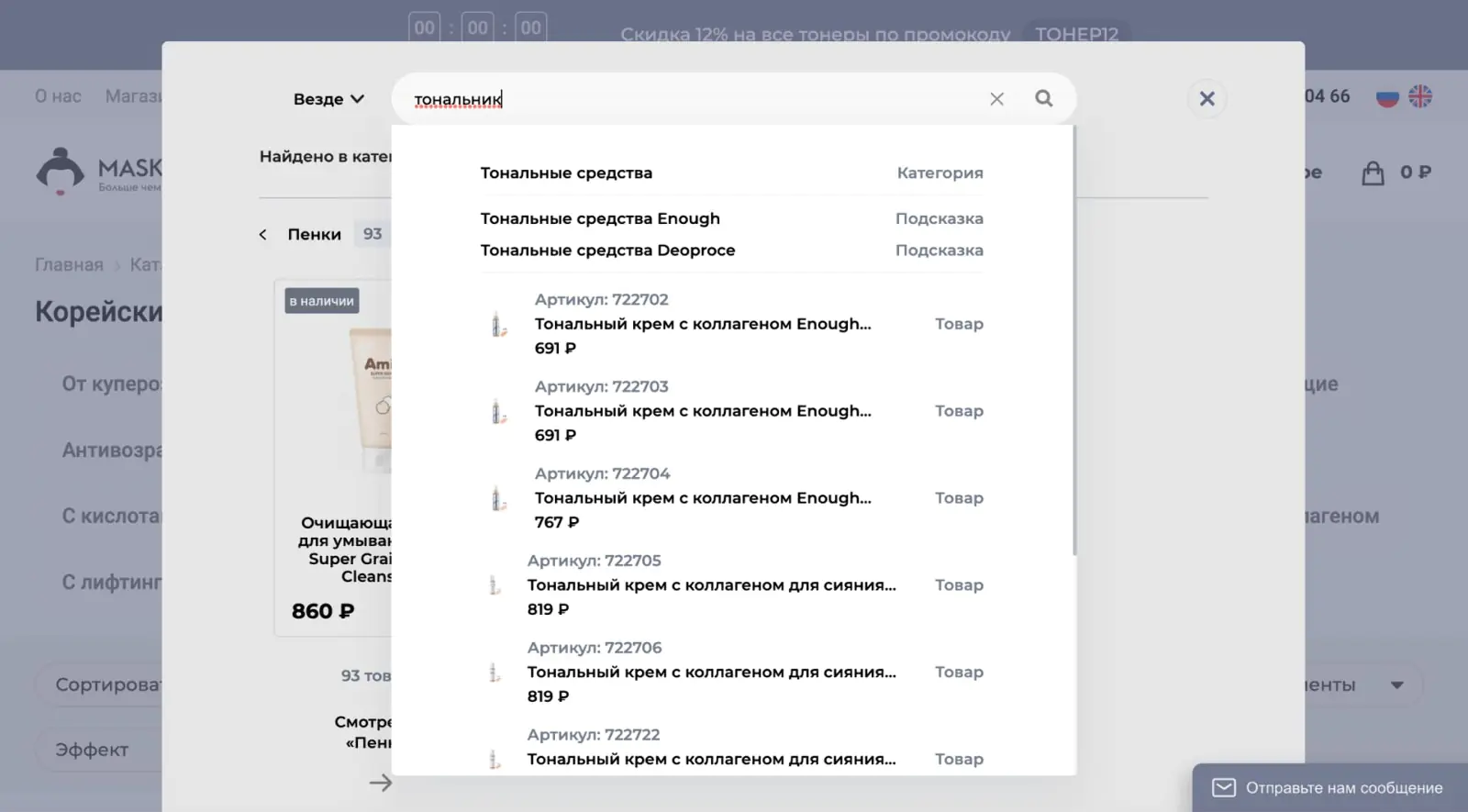Click the 767 ₽ price text

(557, 523)
